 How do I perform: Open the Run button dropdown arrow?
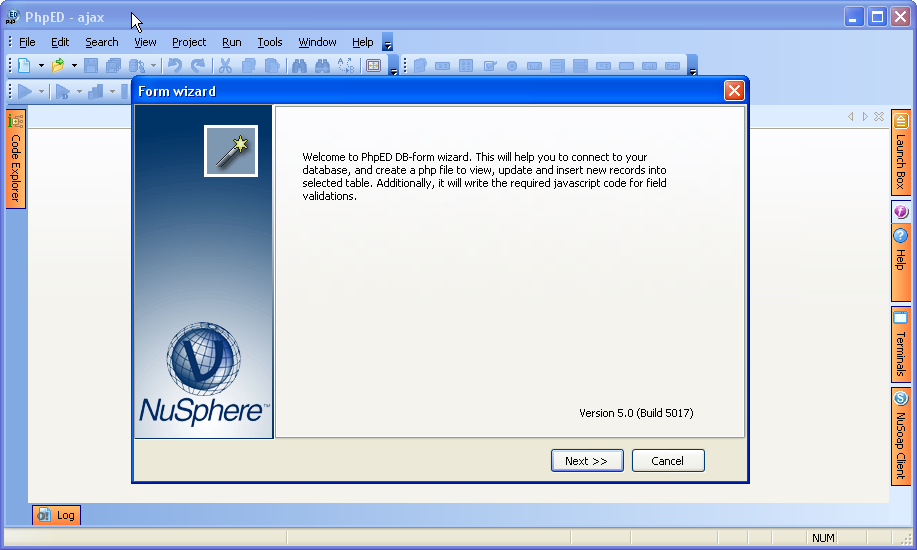pos(41,91)
